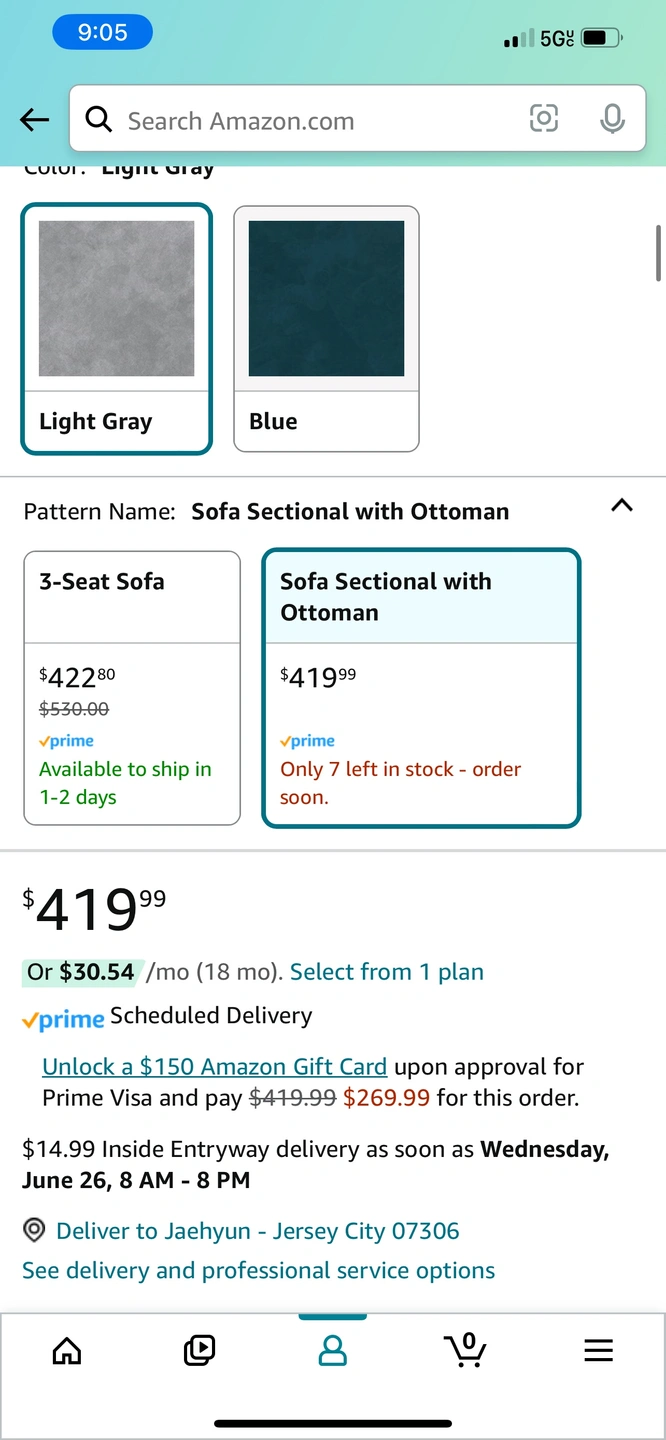This screenshot has width=666, height=1440.
Task: Select the Blue color option
Action: click(x=326, y=329)
